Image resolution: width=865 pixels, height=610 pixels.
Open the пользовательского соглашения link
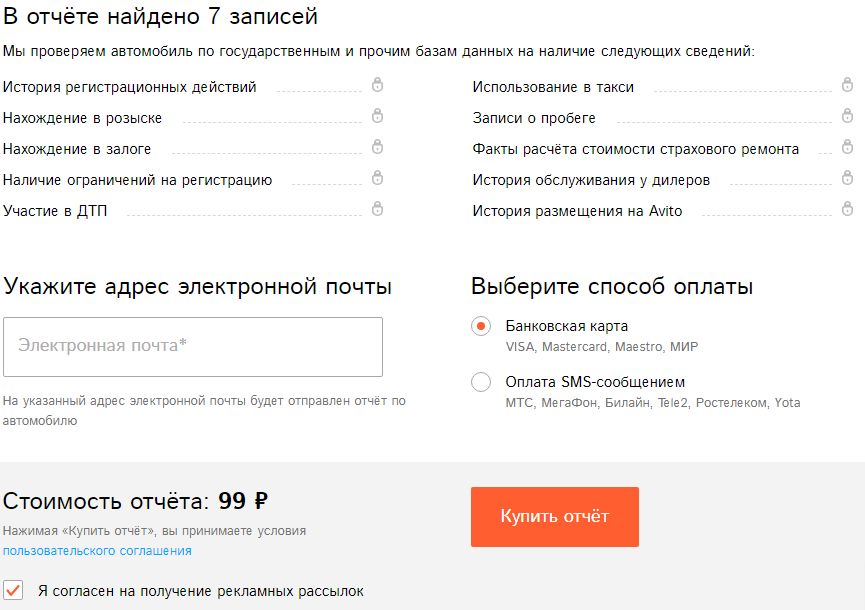click(x=97, y=550)
